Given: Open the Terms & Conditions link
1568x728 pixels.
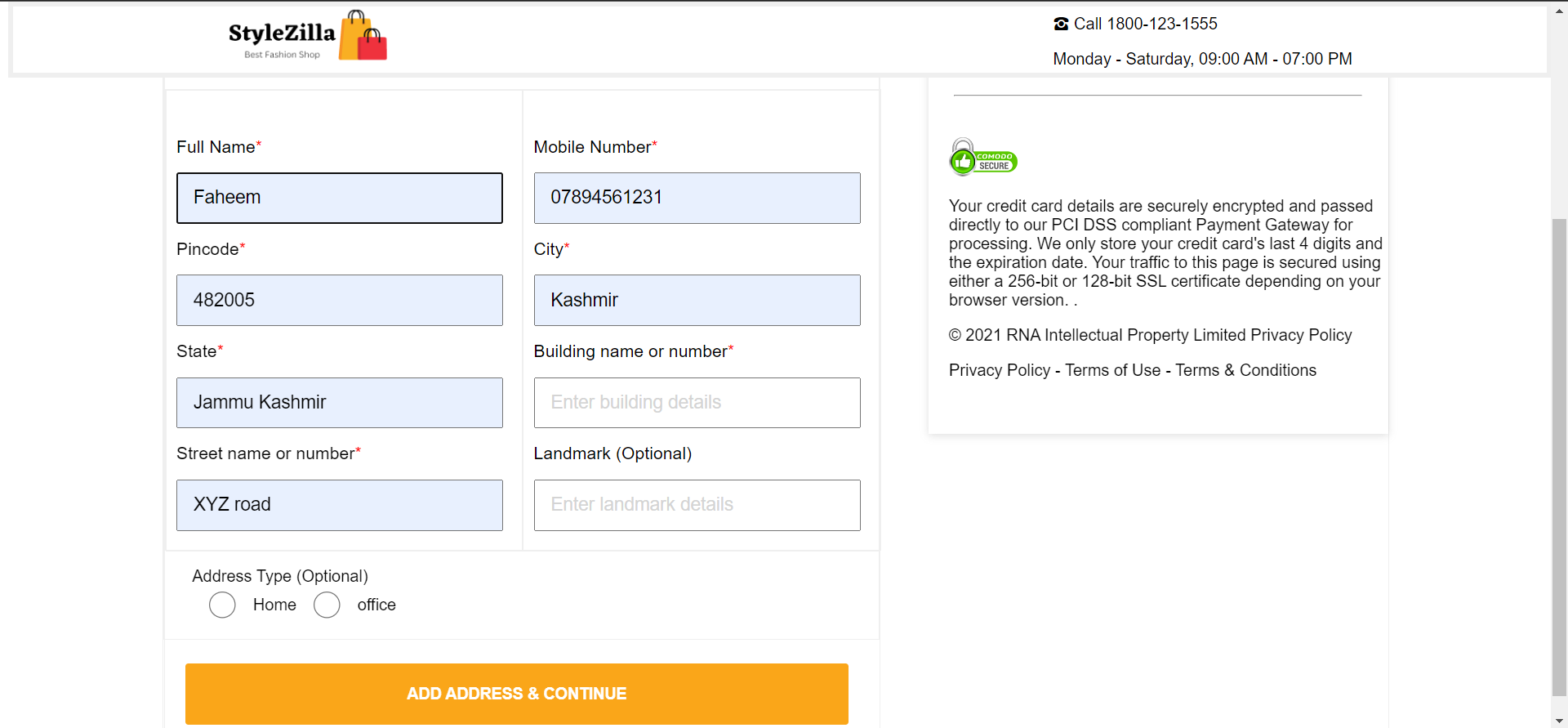Looking at the screenshot, I should tap(1245, 370).
